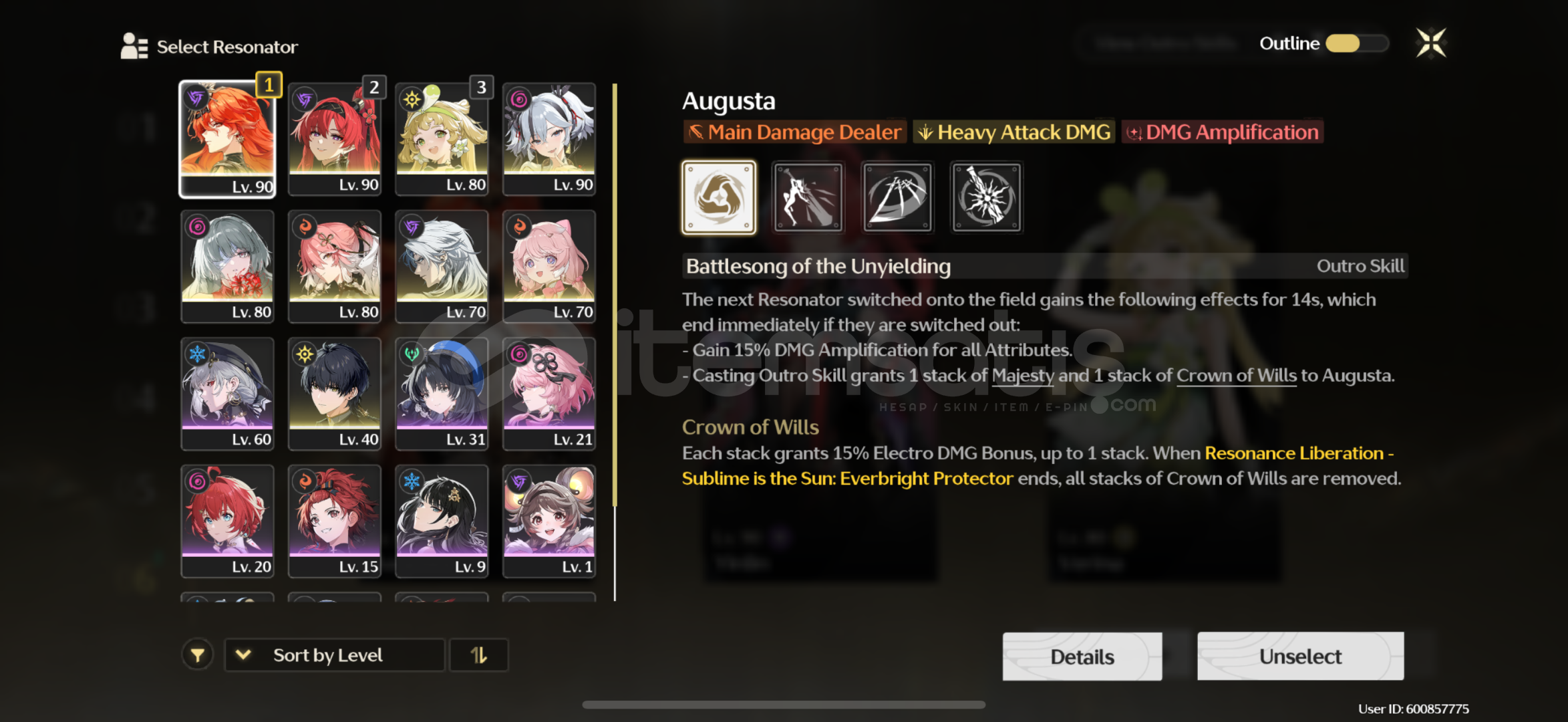The height and width of the screenshot is (722, 1568).
Task: Click the Select Resonator header icon
Action: tap(134, 46)
